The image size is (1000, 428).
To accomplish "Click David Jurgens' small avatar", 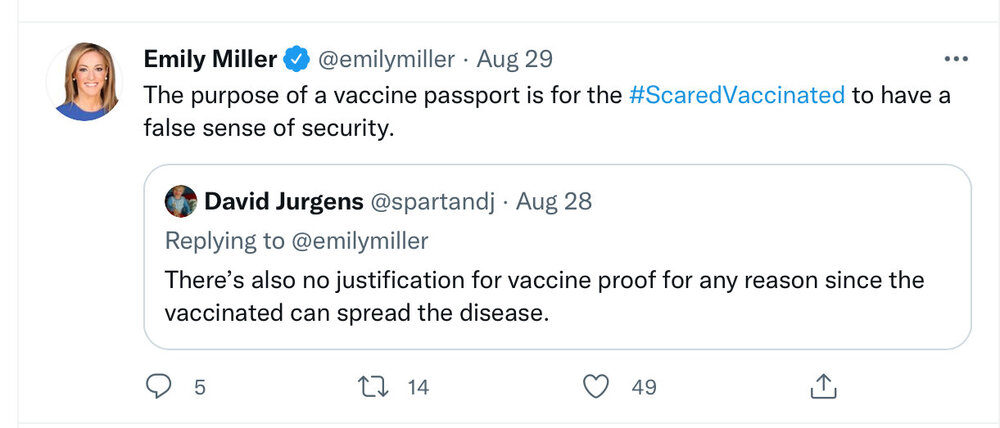I will coord(180,201).
